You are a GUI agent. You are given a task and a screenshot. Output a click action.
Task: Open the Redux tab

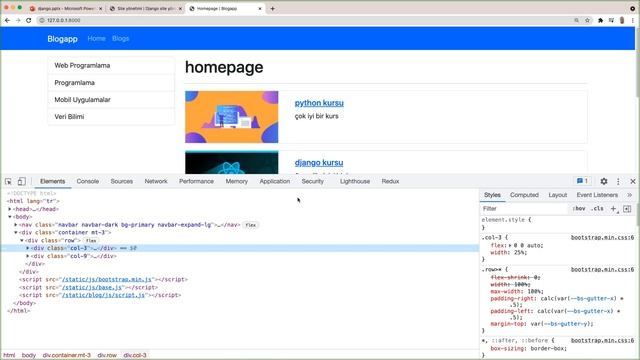point(390,181)
